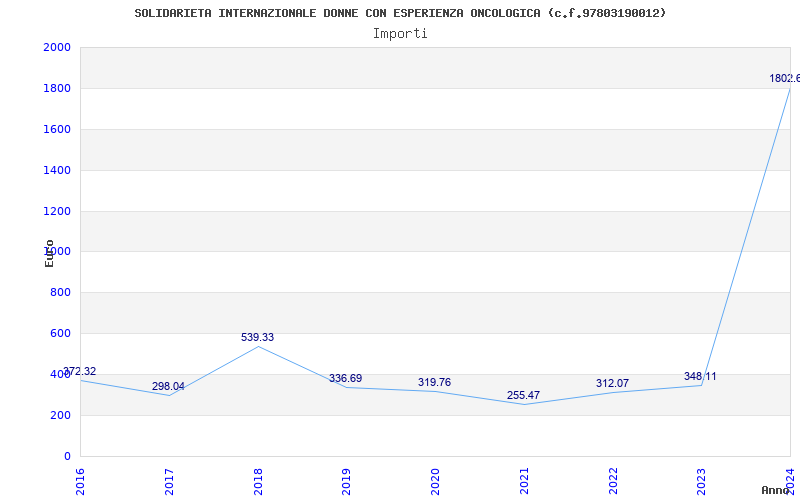Click the 2020 x-axis label
The height and width of the screenshot is (500, 800).
435,482
